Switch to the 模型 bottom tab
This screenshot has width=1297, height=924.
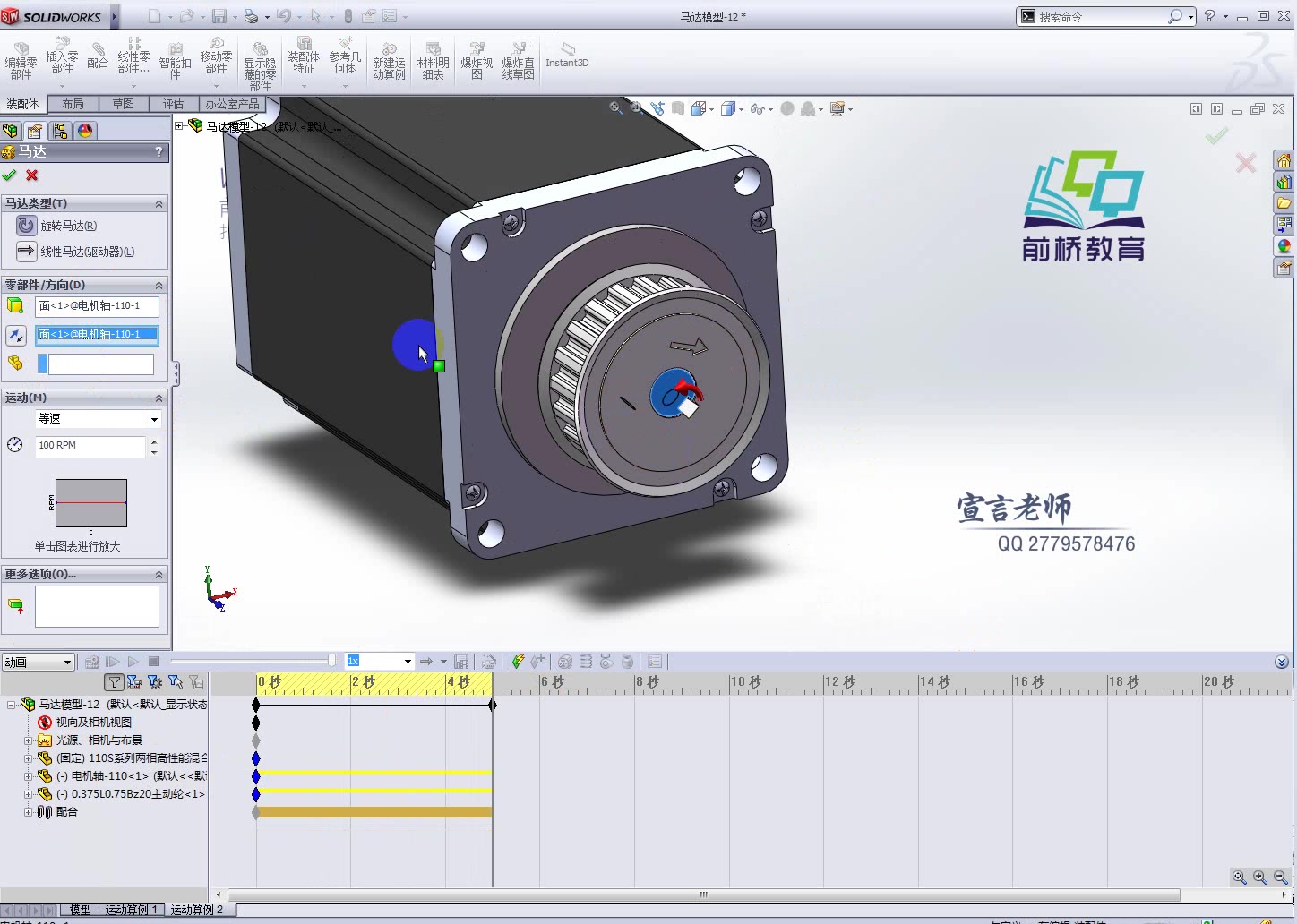(x=81, y=910)
